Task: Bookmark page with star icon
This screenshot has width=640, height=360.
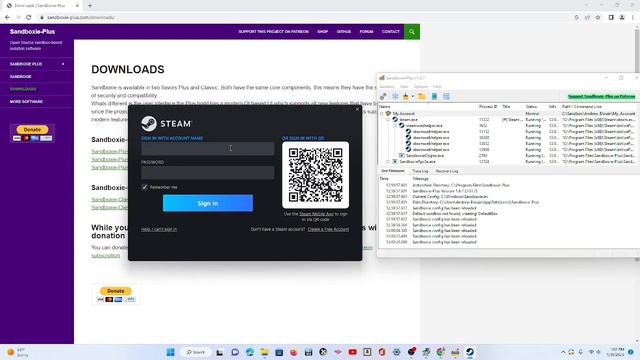Action: click(598, 17)
